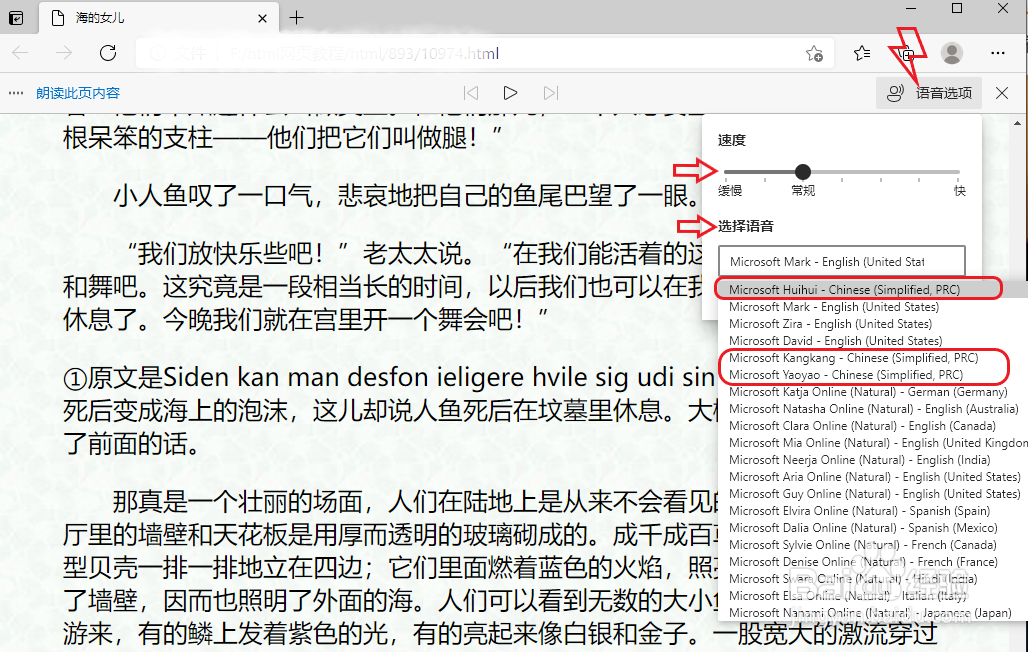Choose Microsoft Katja Online German voice
The height and width of the screenshot is (652, 1028).
(871, 392)
